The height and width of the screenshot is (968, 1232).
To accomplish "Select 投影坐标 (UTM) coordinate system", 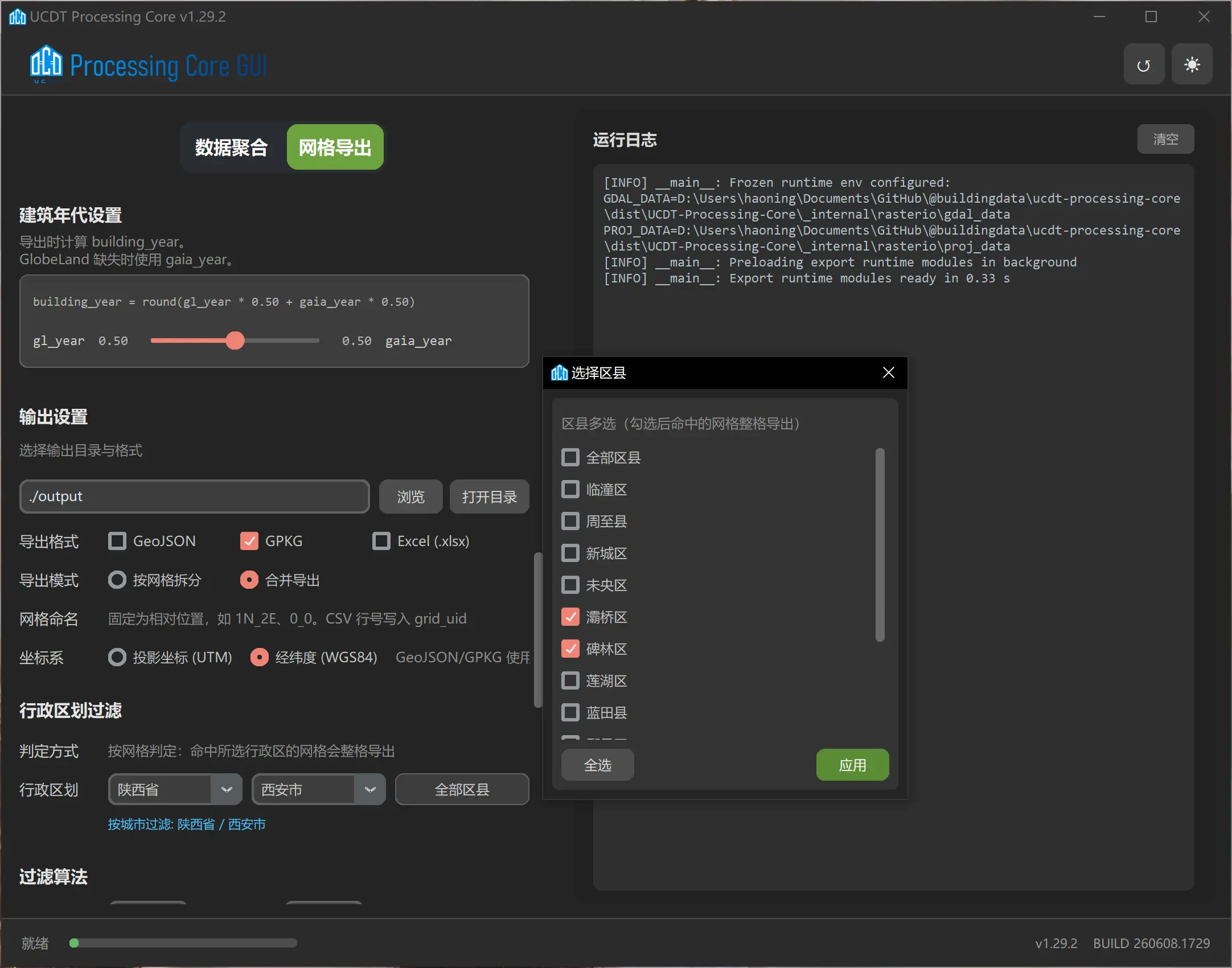I will 117,657.
